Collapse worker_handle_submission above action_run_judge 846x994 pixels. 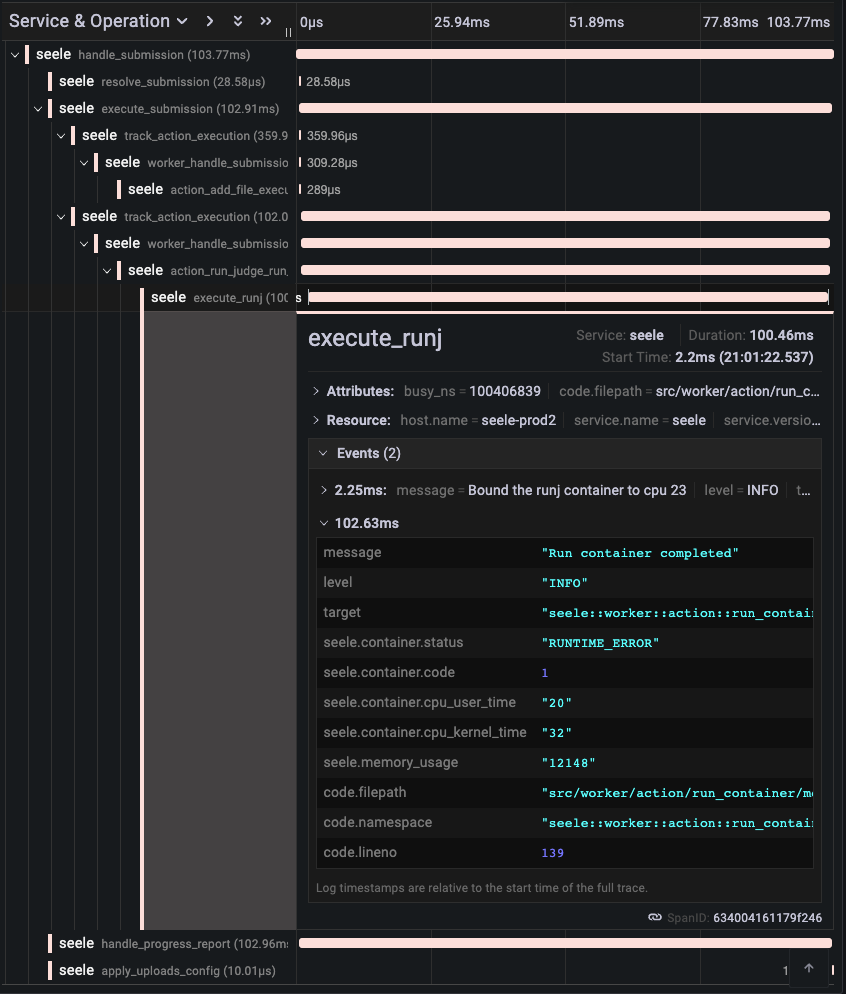[x=84, y=243]
